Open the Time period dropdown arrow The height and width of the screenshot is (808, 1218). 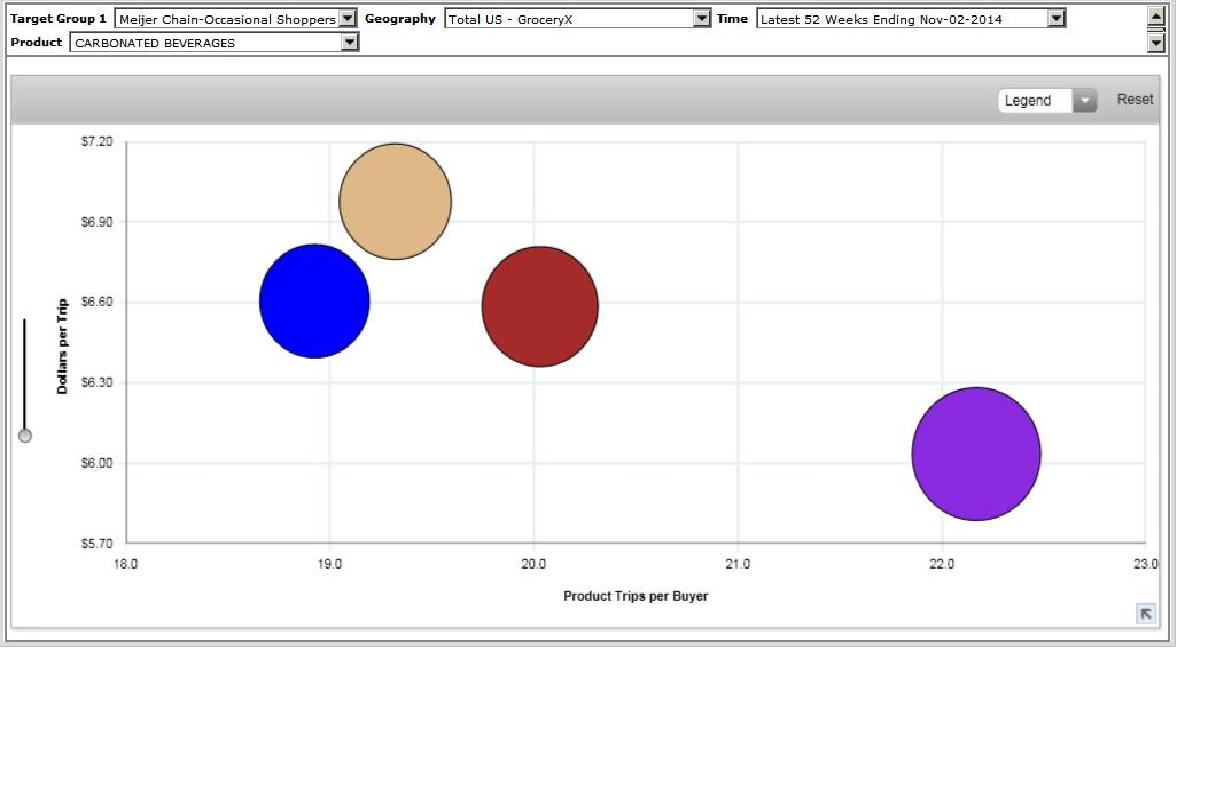click(1056, 19)
